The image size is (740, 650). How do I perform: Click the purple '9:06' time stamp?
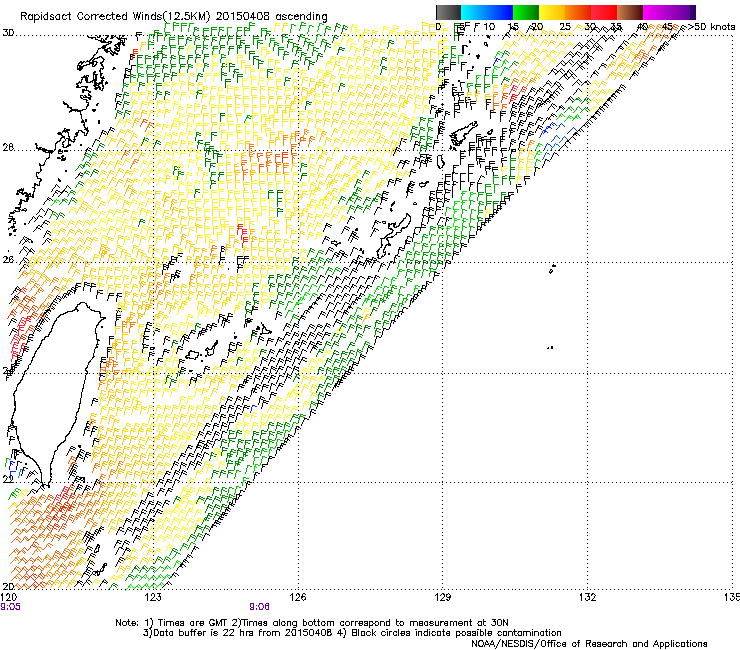[260, 607]
